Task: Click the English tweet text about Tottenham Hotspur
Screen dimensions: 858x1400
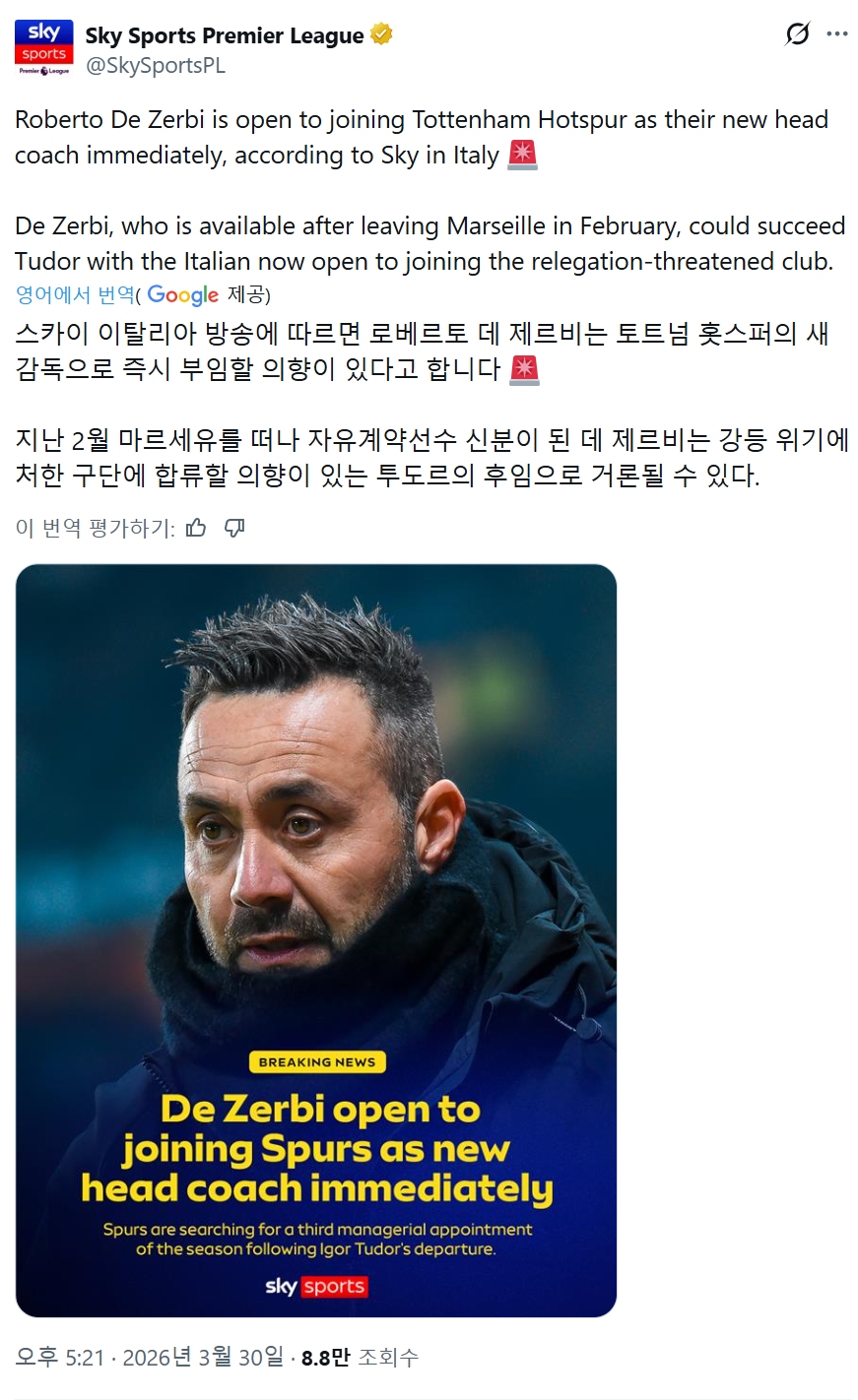Action: pos(429,191)
